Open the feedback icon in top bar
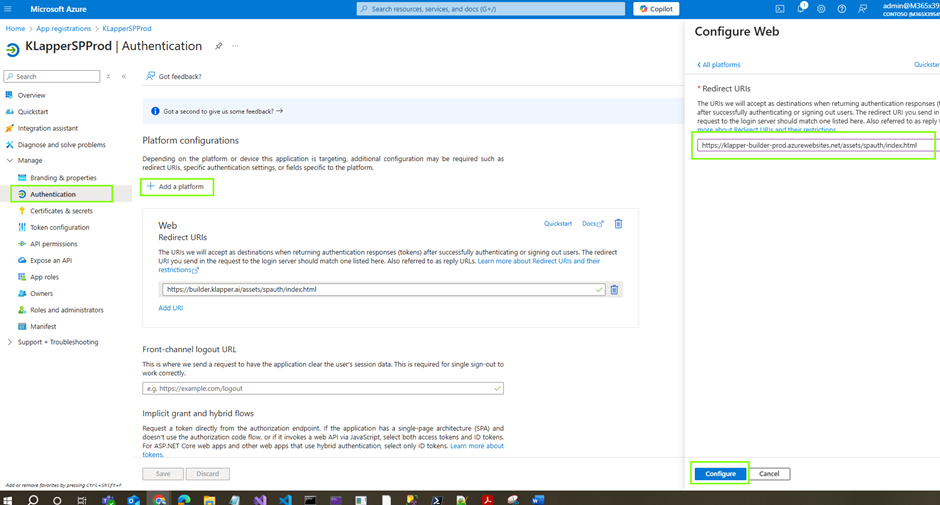This screenshot has width=940, height=505. click(x=862, y=9)
